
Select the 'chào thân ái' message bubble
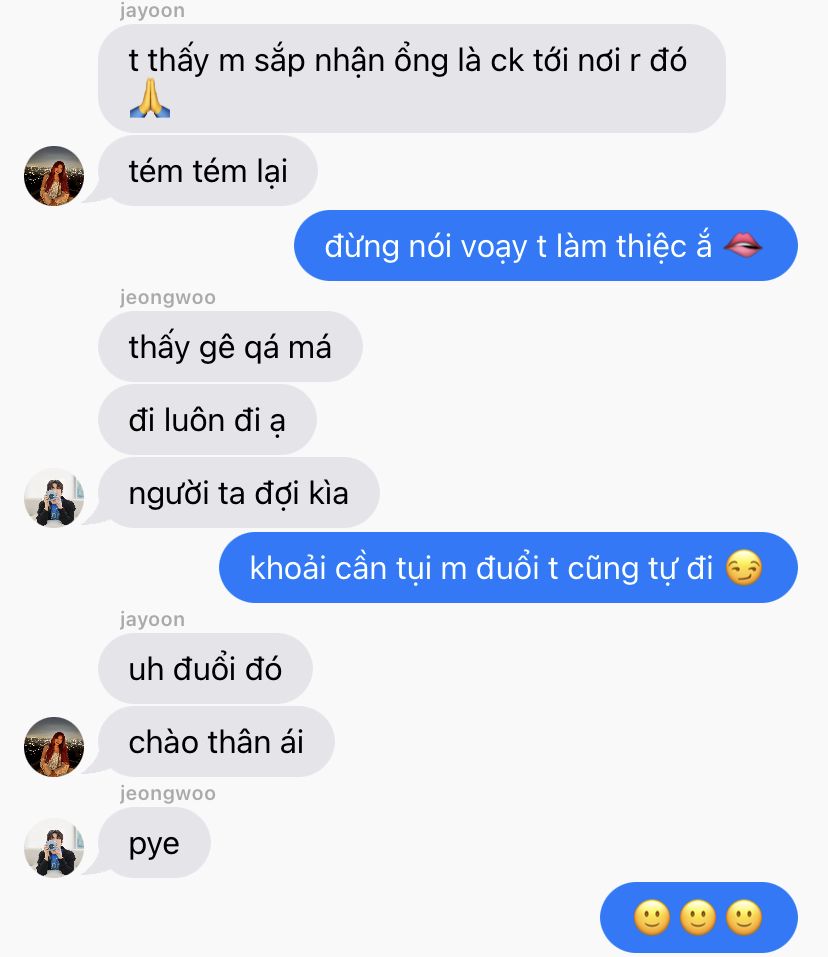[216, 742]
